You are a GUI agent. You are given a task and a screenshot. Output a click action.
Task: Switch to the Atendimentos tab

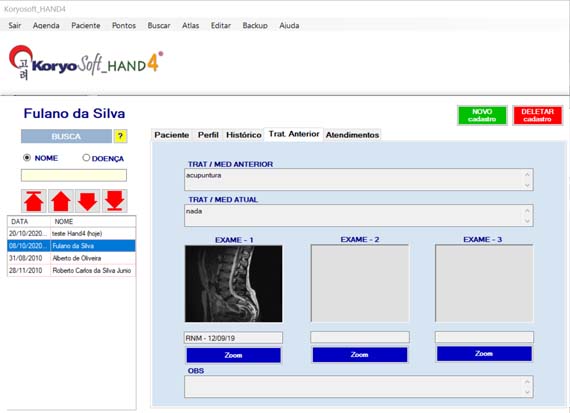pos(352,135)
